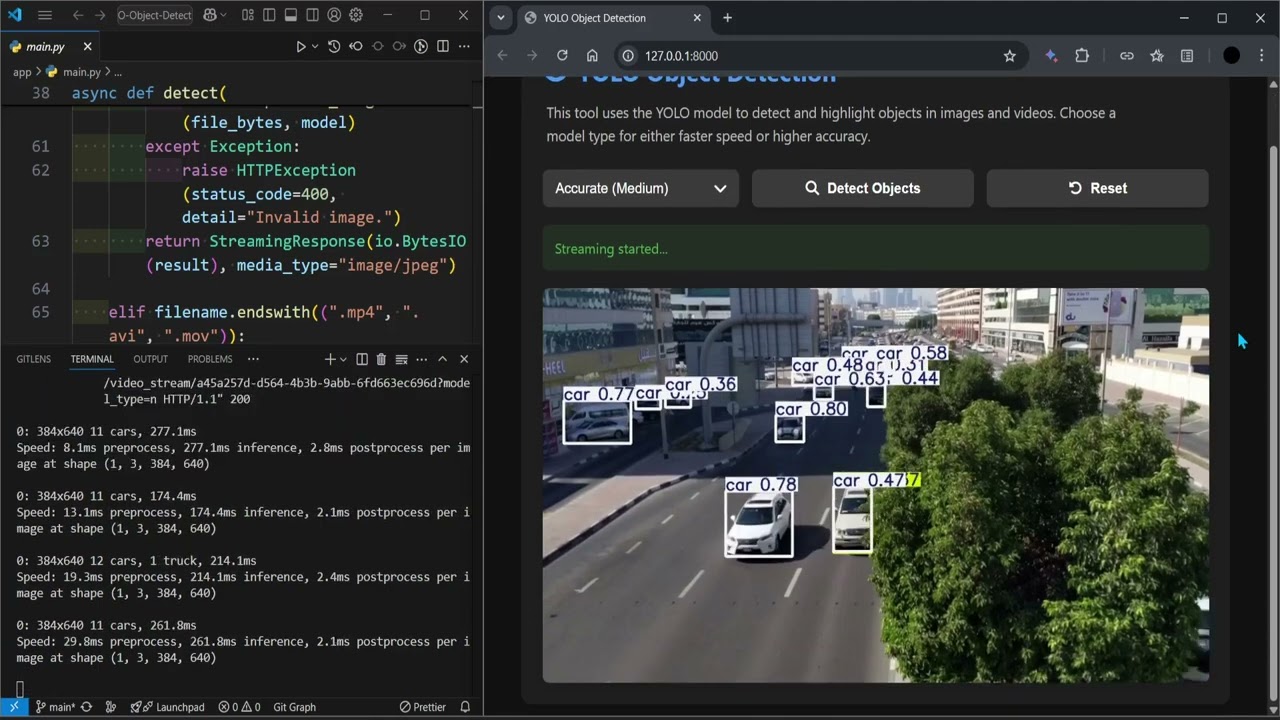The width and height of the screenshot is (1280, 720).
Task: Select the app breadcrumb
Action: (x=22, y=72)
